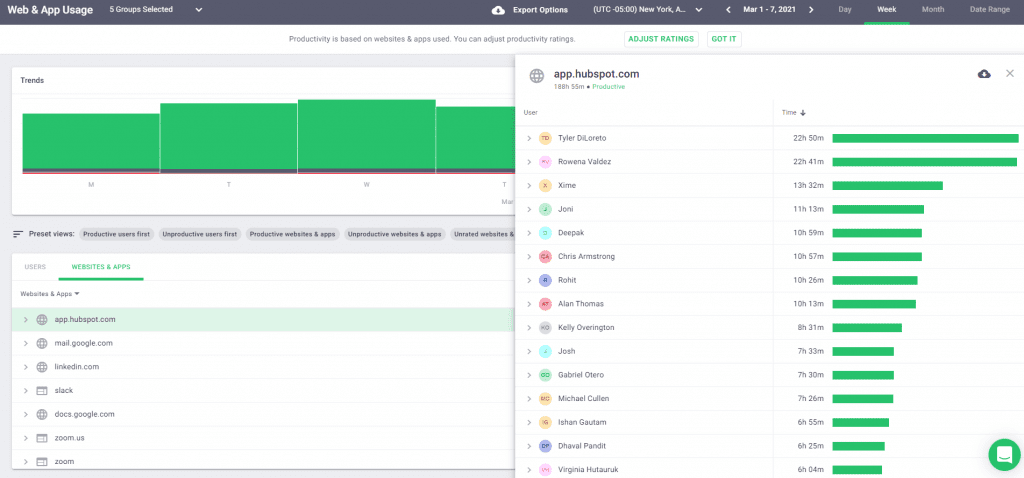Select the WEBSITES & APPS tab

coord(101,267)
